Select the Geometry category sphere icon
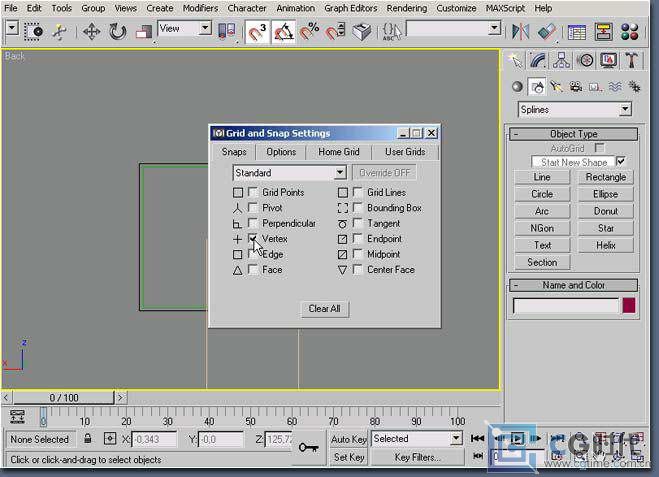This screenshot has width=659, height=477. [517, 87]
